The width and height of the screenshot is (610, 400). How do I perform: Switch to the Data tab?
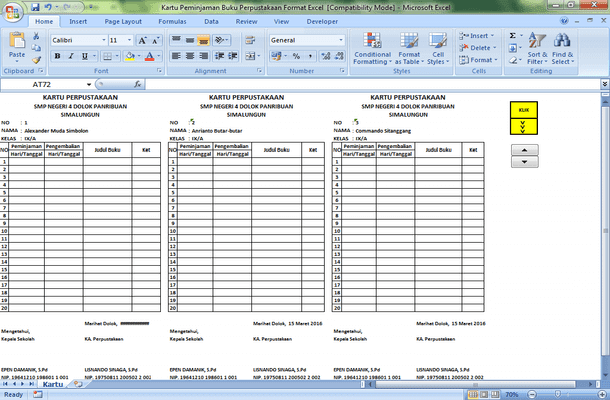pyautogui.click(x=211, y=21)
